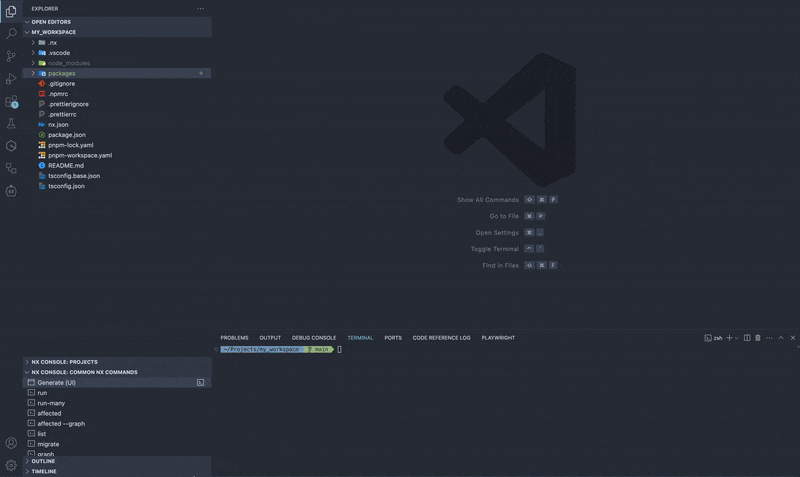Open the Playwright tab
The width and height of the screenshot is (800, 477).
(498, 338)
